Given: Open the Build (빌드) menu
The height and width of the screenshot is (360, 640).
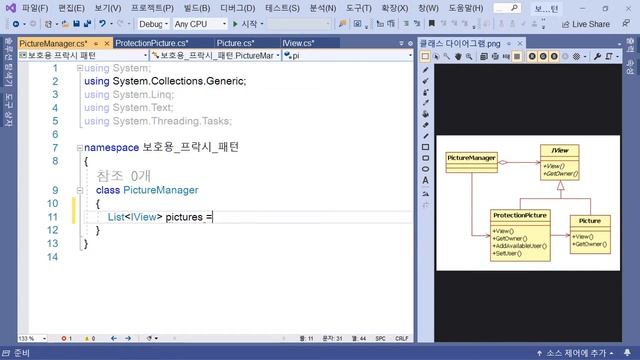Looking at the screenshot, I should pos(197,8).
